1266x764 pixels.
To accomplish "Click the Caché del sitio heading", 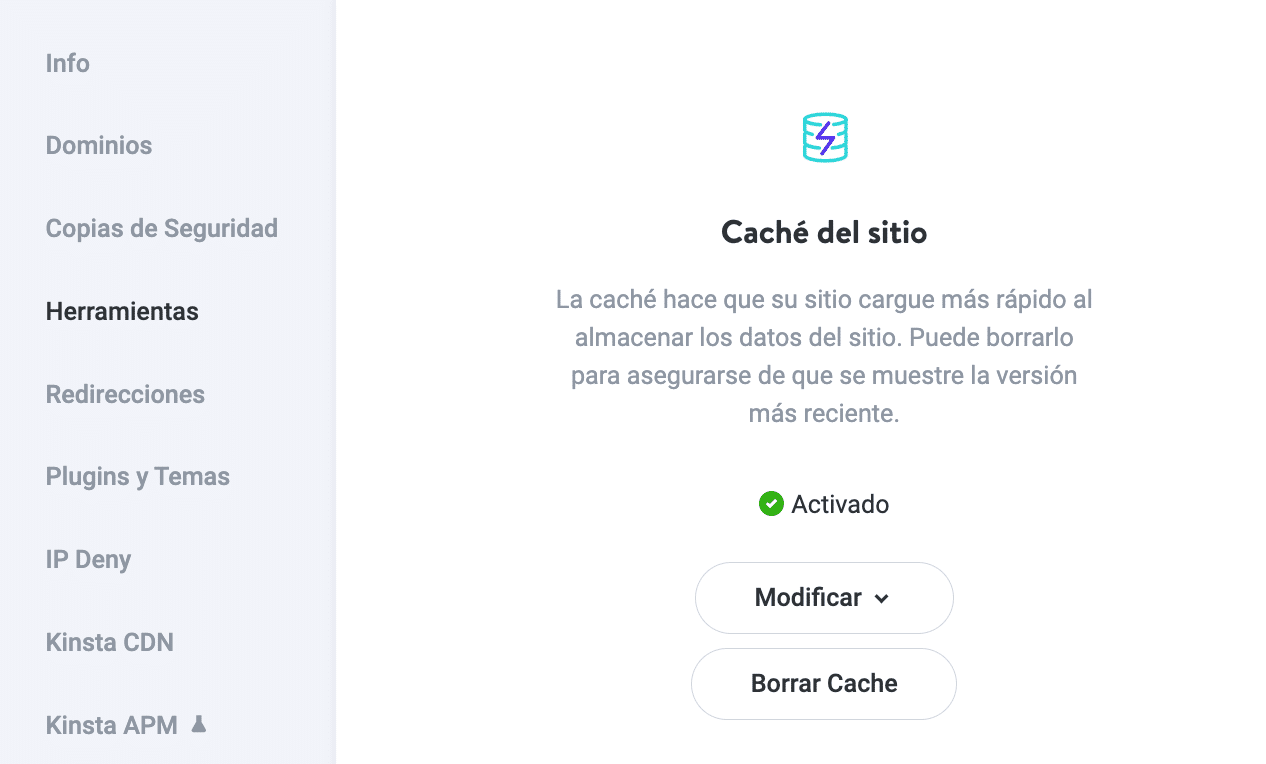I will click(x=823, y=233).
